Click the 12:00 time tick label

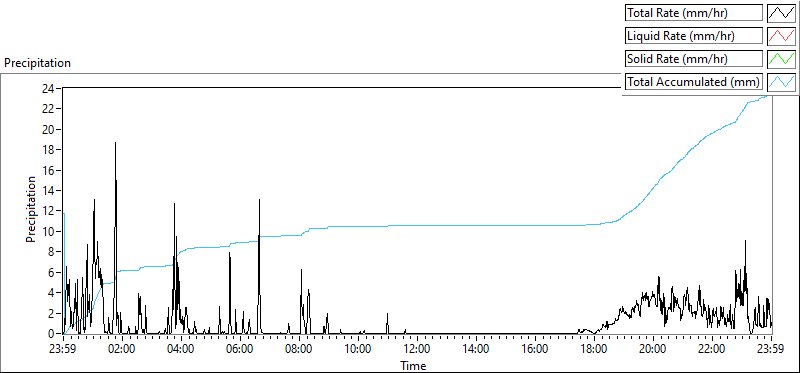click(418, 350)
